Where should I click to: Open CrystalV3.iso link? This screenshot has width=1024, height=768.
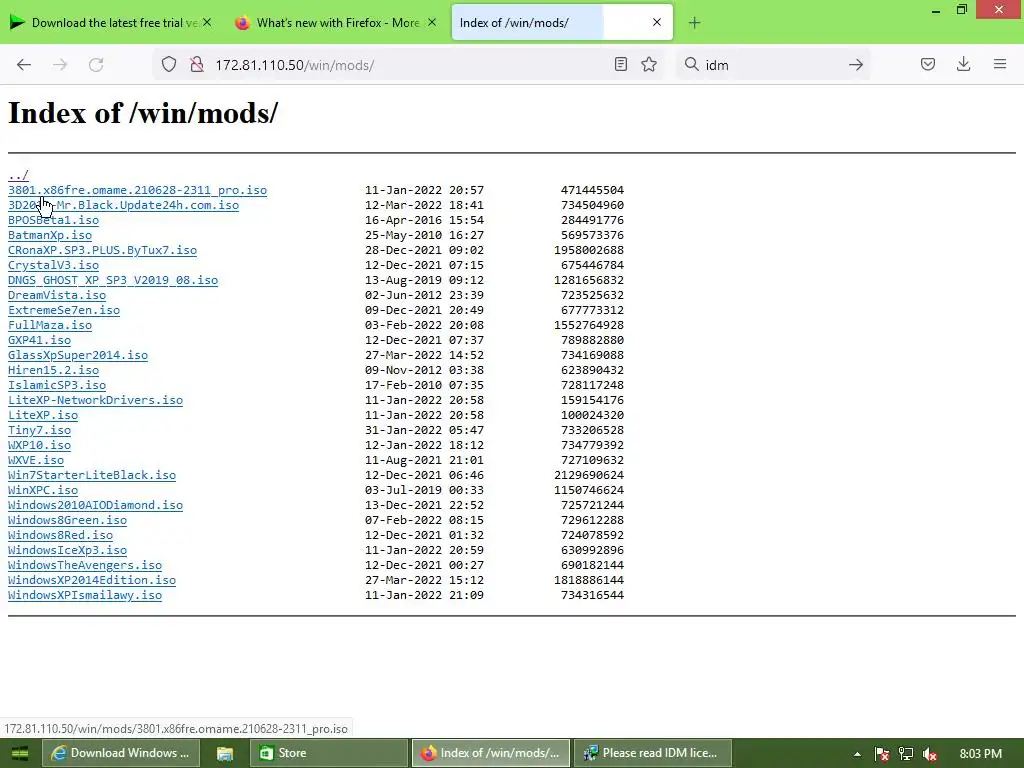tap(54, 265)
